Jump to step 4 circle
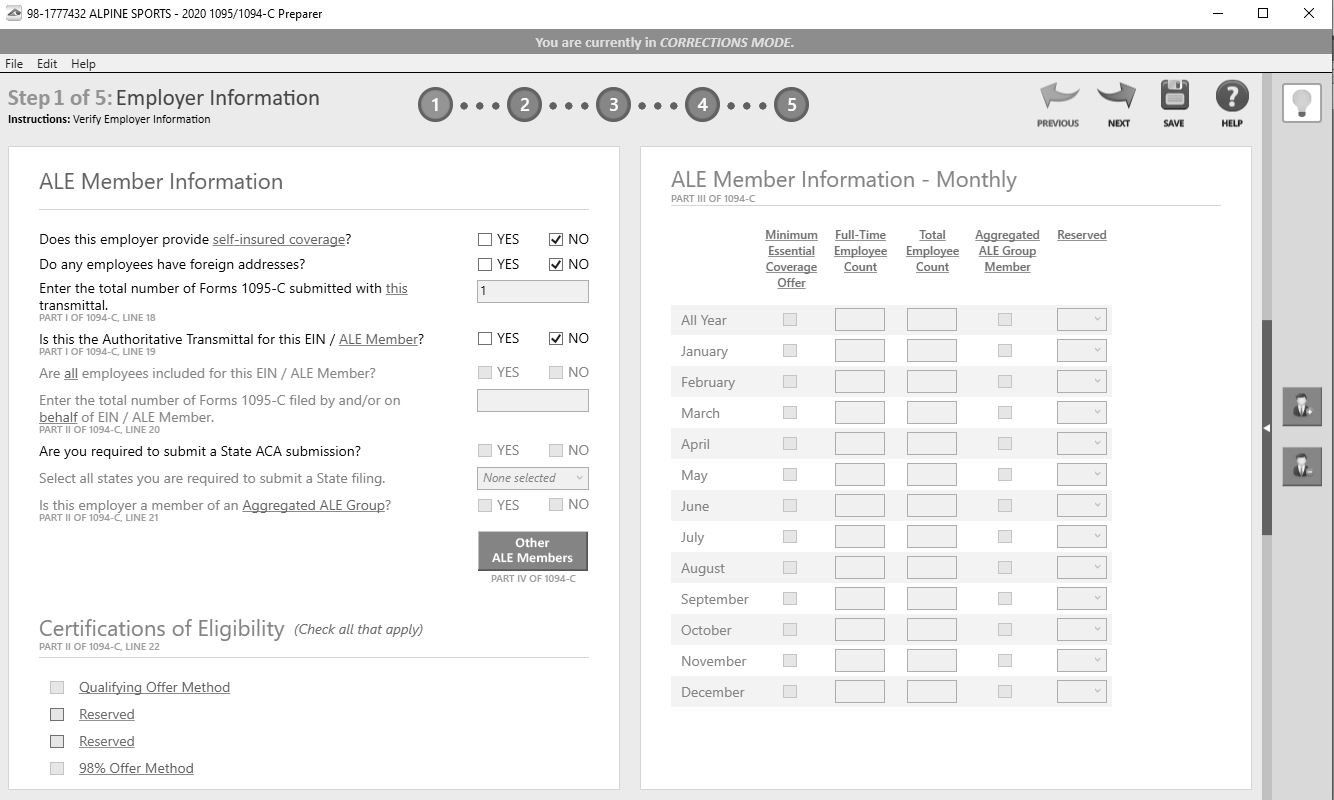 [x=702, y=104]
